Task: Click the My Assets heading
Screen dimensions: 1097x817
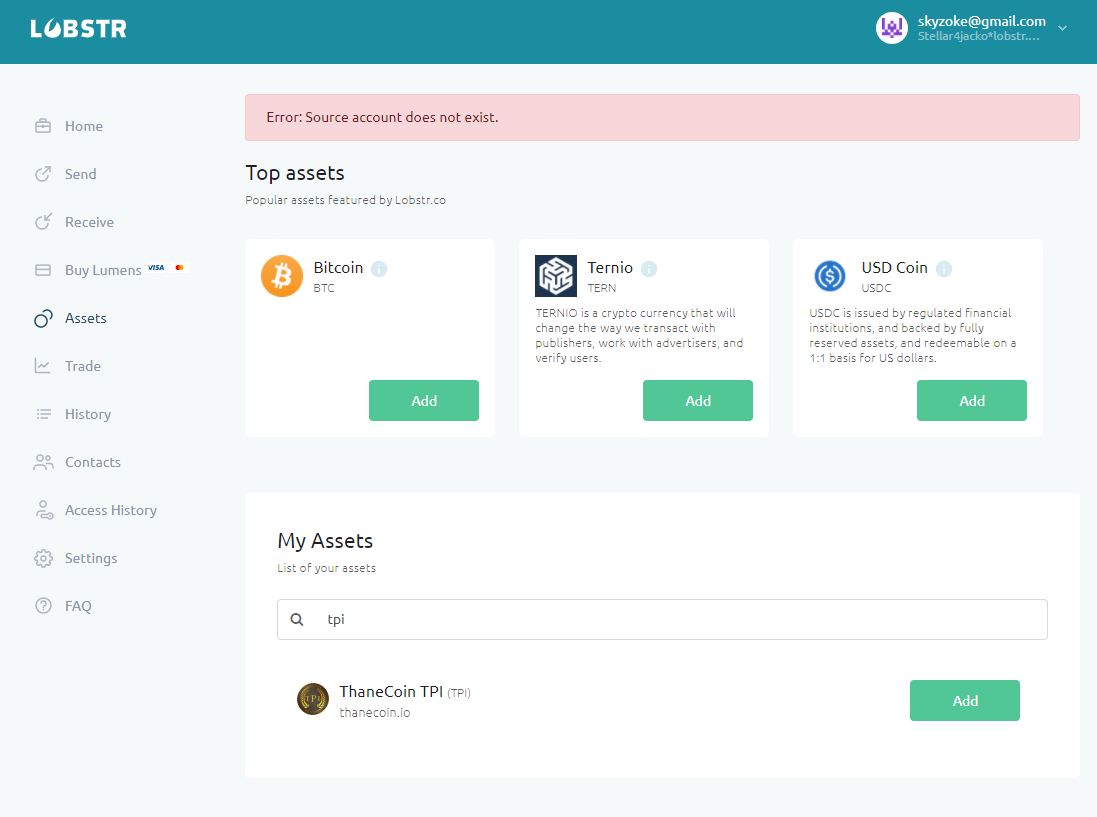Action: tap(325, 541)
